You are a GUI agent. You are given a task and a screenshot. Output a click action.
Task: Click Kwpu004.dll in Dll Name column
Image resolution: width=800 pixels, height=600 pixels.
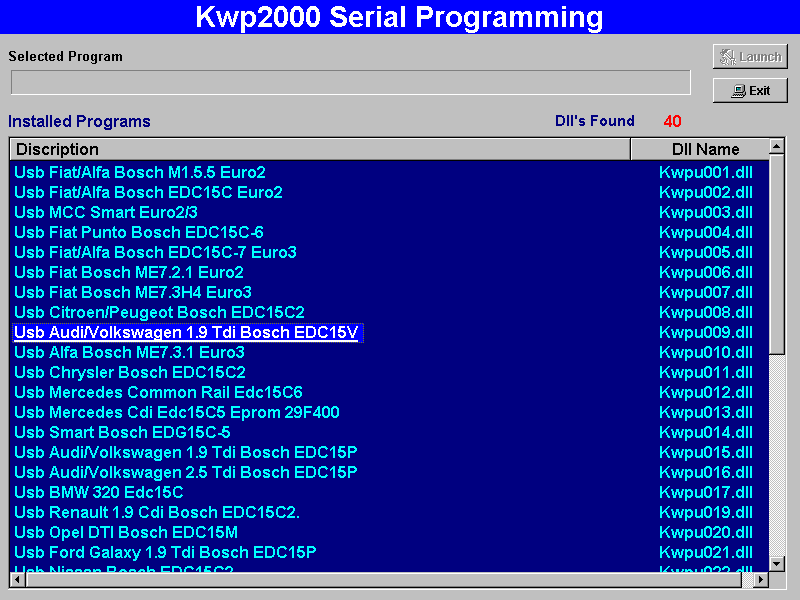(706, 232)
